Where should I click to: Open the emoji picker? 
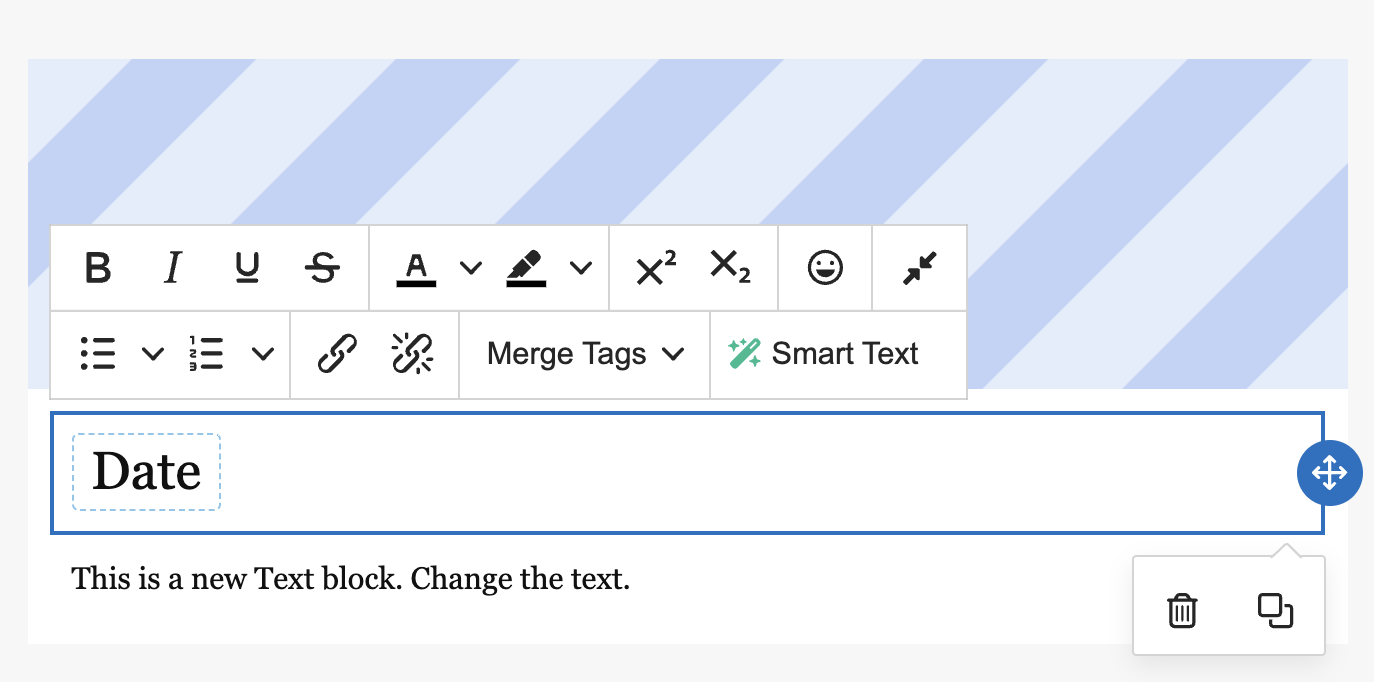click(825, 268)
